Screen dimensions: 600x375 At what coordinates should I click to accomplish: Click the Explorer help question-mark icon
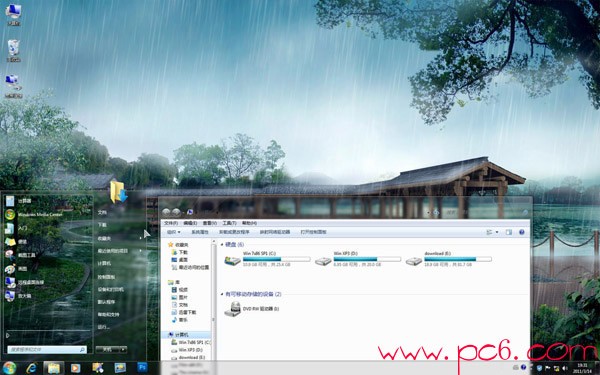coord(521,232)
